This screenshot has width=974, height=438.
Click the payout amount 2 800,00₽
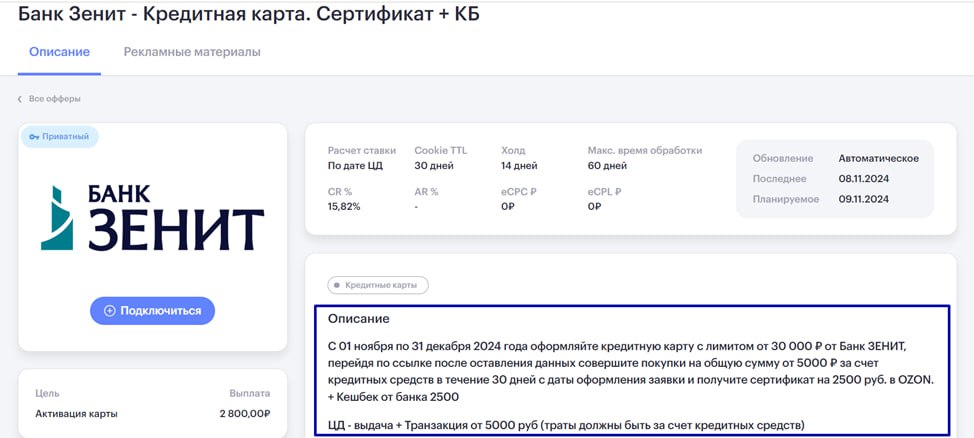coord(245,414)
